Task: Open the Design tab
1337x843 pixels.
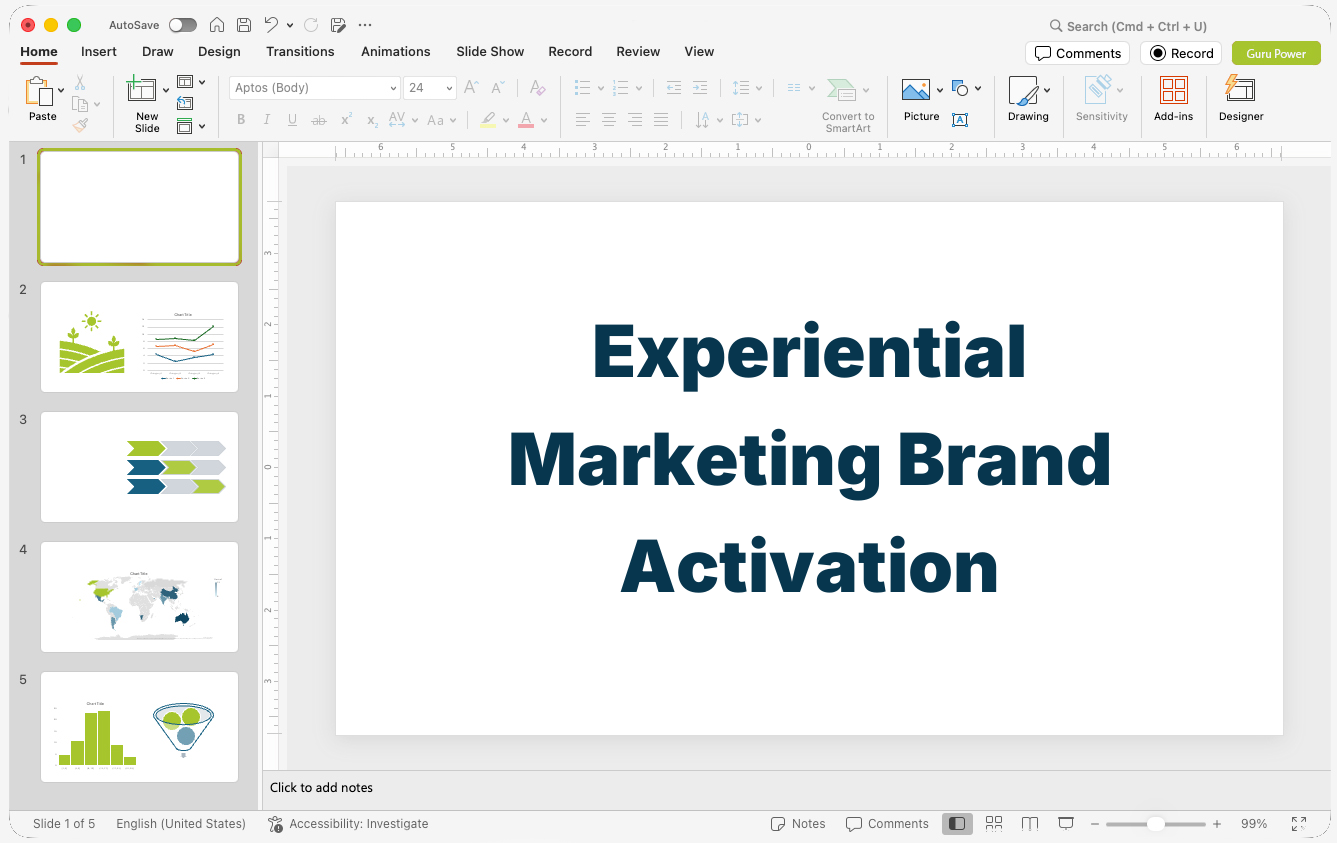Action: tap(219, 52)
